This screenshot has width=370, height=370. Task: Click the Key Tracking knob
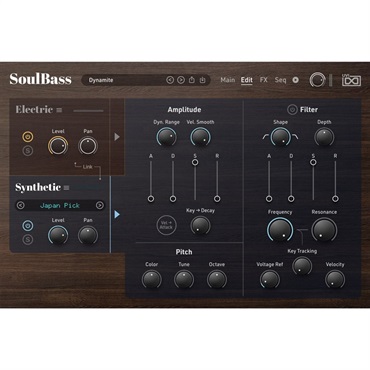302,266
